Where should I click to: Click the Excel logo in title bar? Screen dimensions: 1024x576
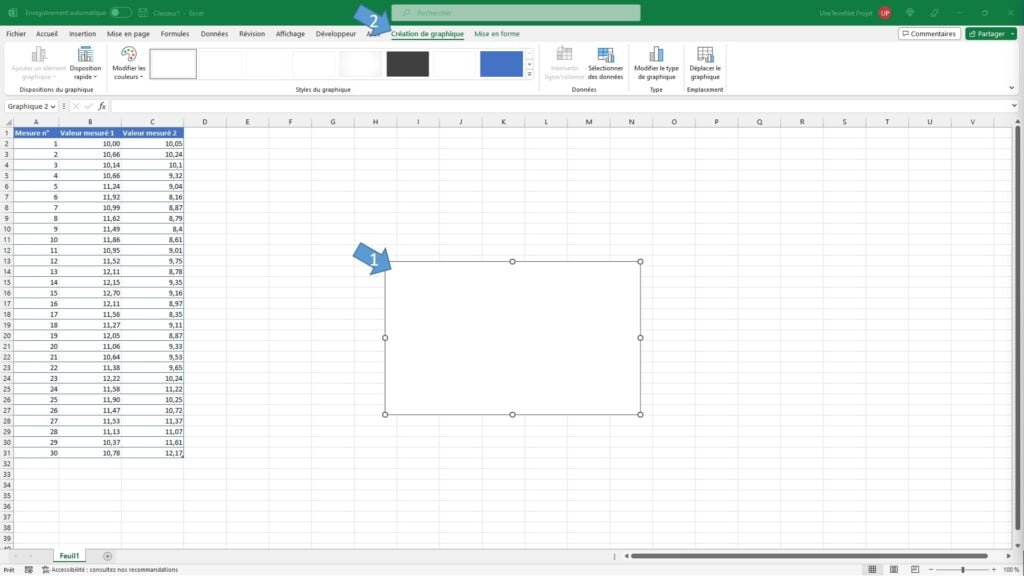[12, 12]
